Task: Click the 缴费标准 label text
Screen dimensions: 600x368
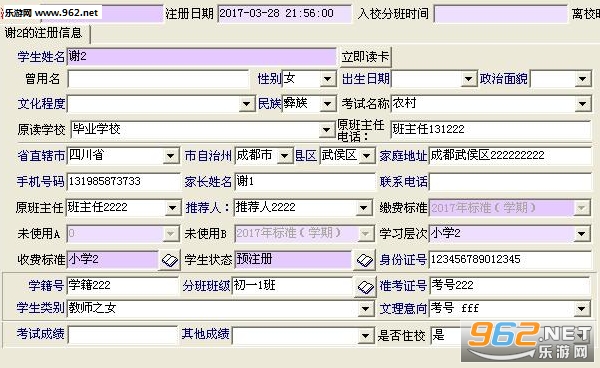Action: (403, 208)
